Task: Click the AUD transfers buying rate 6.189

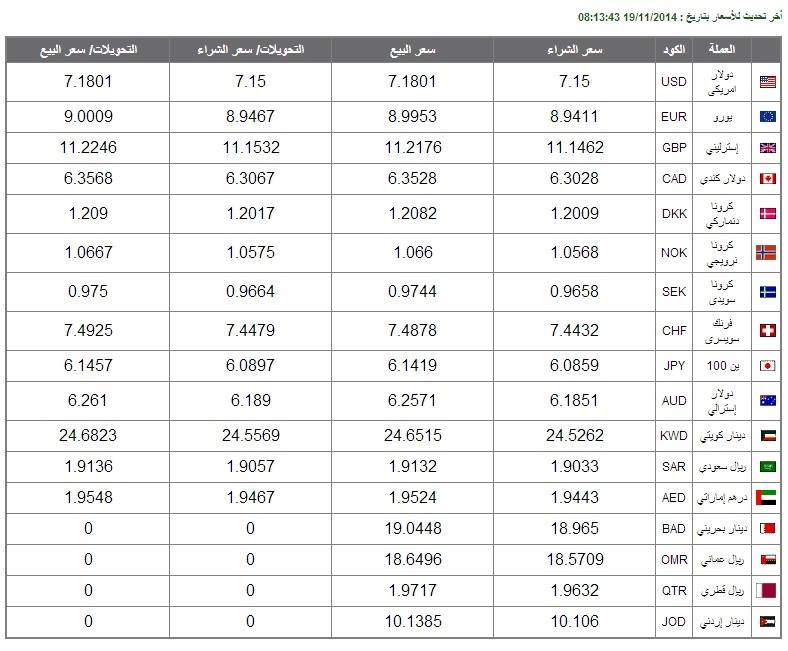Action: tap(250, 401)
